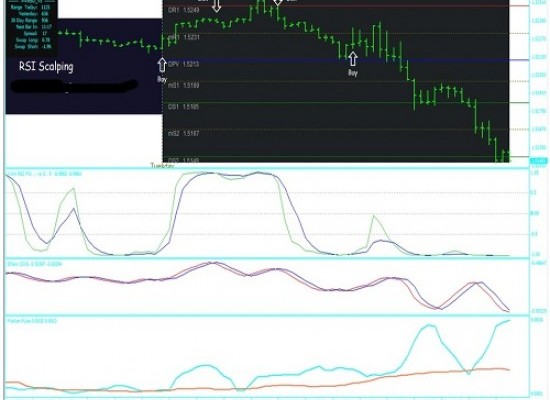Click the Kaufman Pulse indicator label
Screen dimensions: 550x400
coord(32,321)
